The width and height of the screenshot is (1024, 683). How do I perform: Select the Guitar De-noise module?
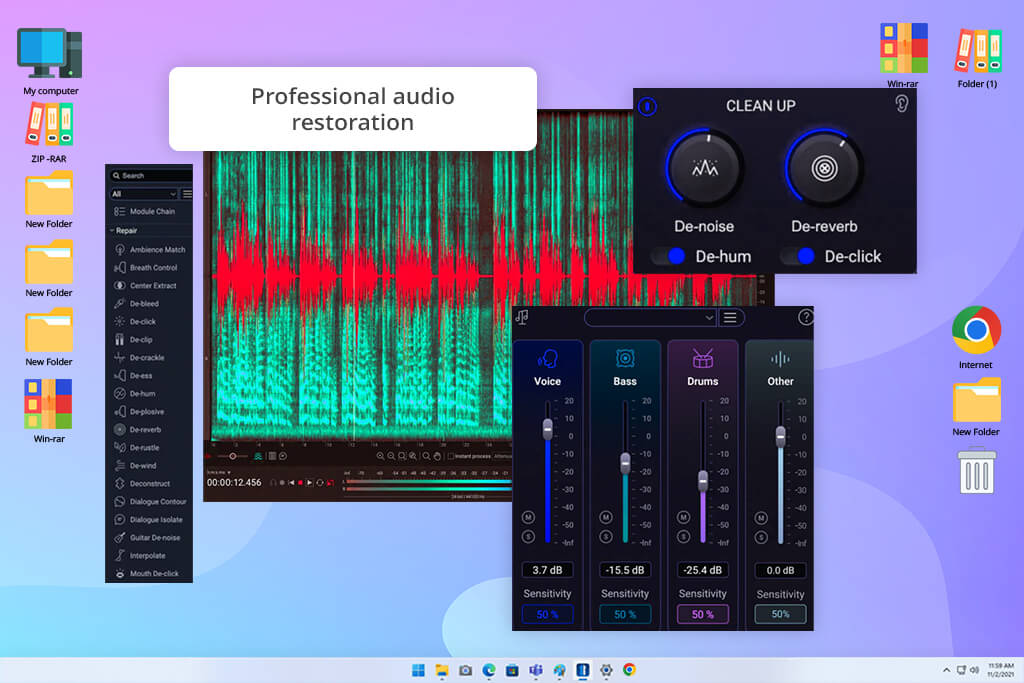(x=148, y=537)
